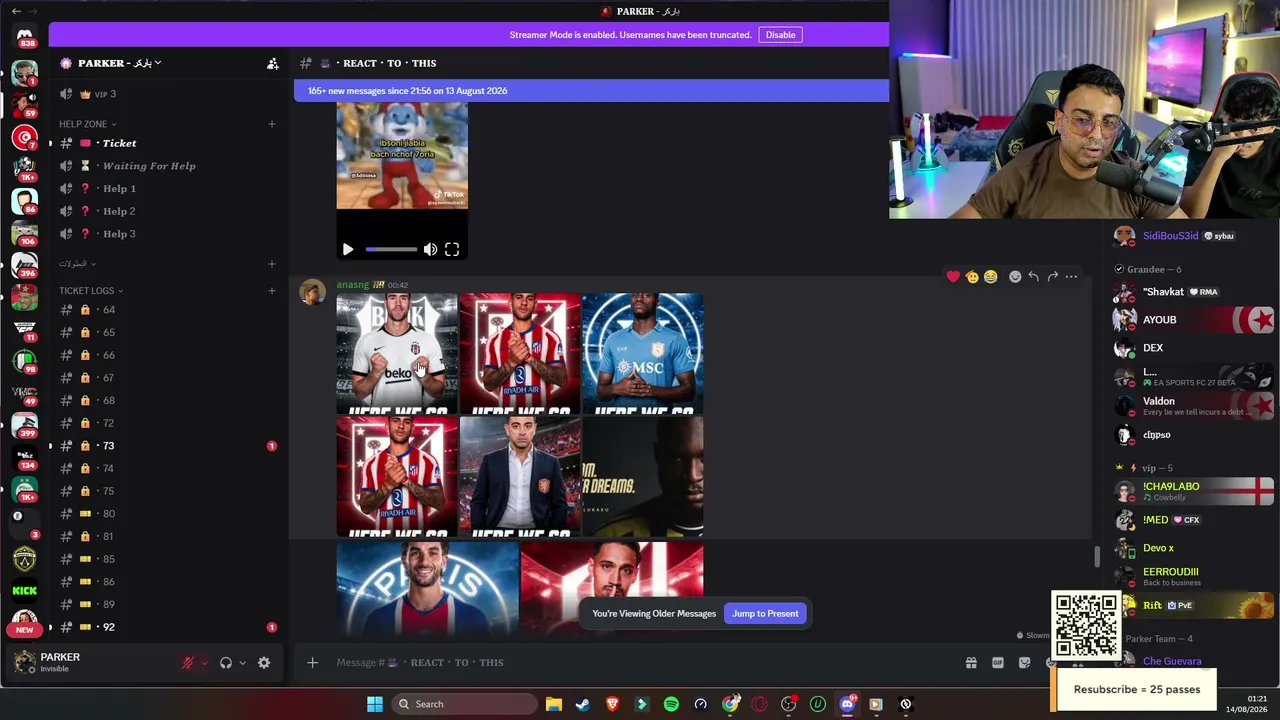Open the Windows Start menu
This screenshot has height=720, width=1280.
pyautogui.click(x=375, y=704)
